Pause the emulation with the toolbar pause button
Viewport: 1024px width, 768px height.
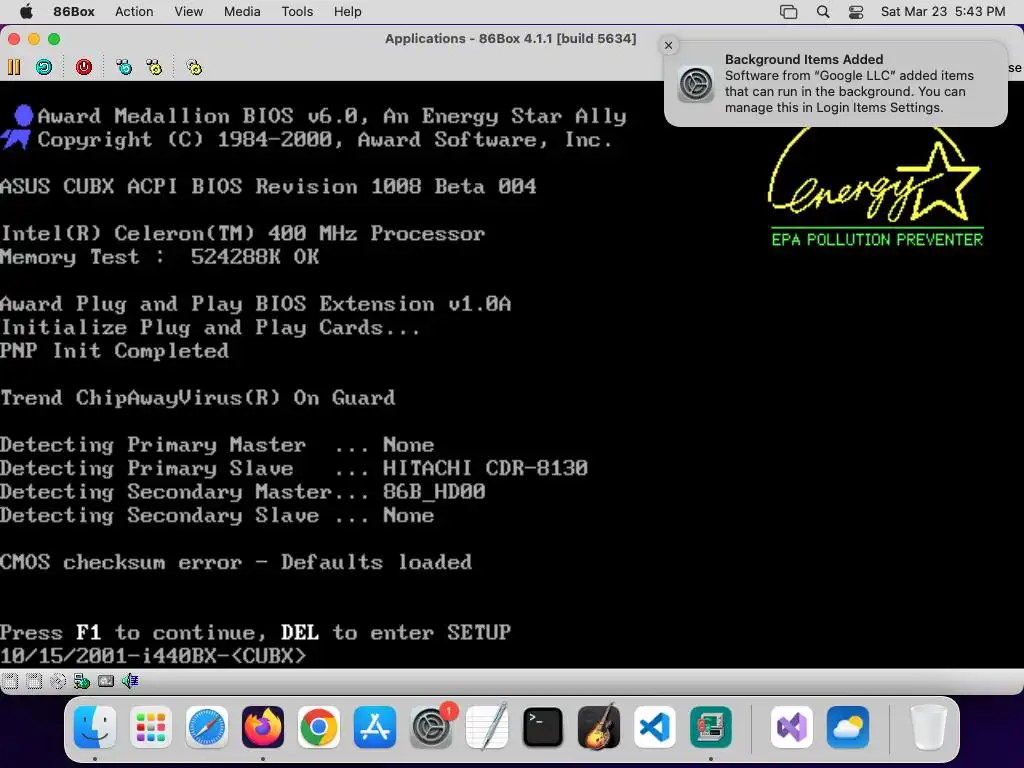click(14, 67)
